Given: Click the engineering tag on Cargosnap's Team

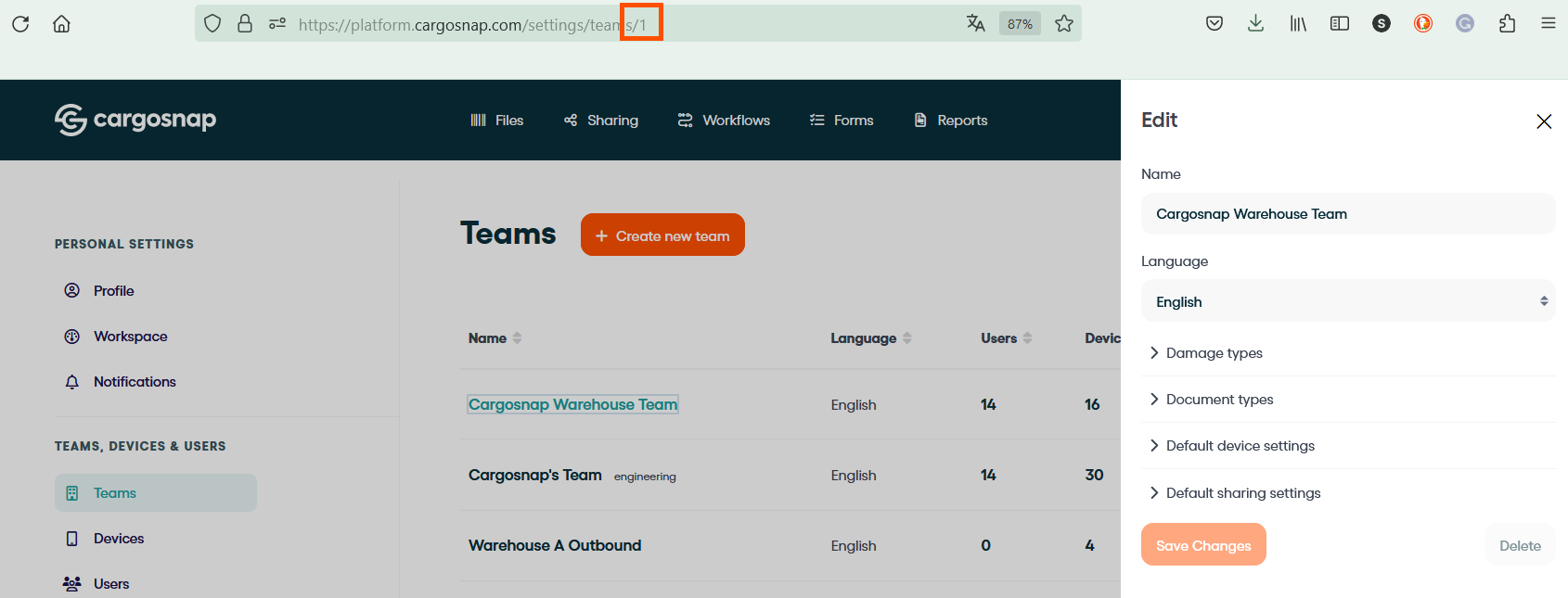Looking at the screenshot, I should 645,477.
